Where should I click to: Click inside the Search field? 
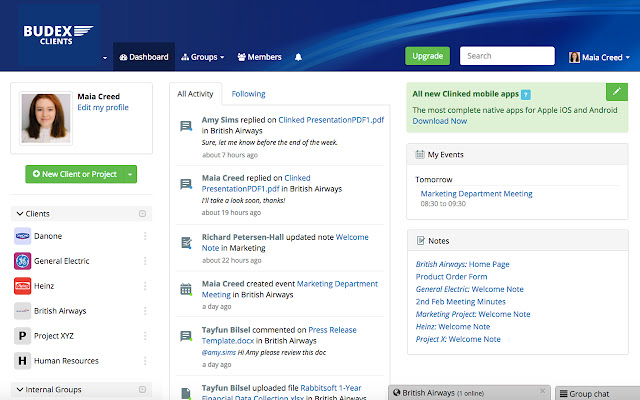(x=507, y=56)
